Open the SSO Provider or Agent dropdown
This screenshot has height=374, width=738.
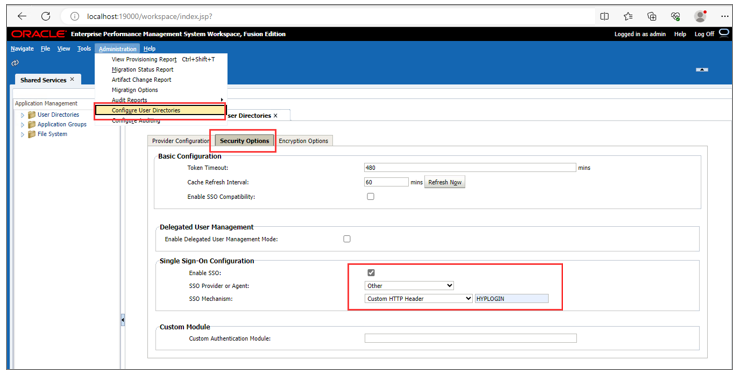click(409, 286)
